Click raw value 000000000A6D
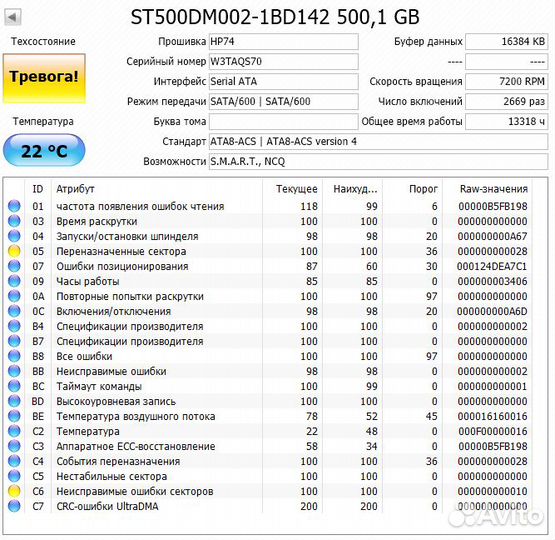This screenshot has height=540, width=555. point(492,311)
